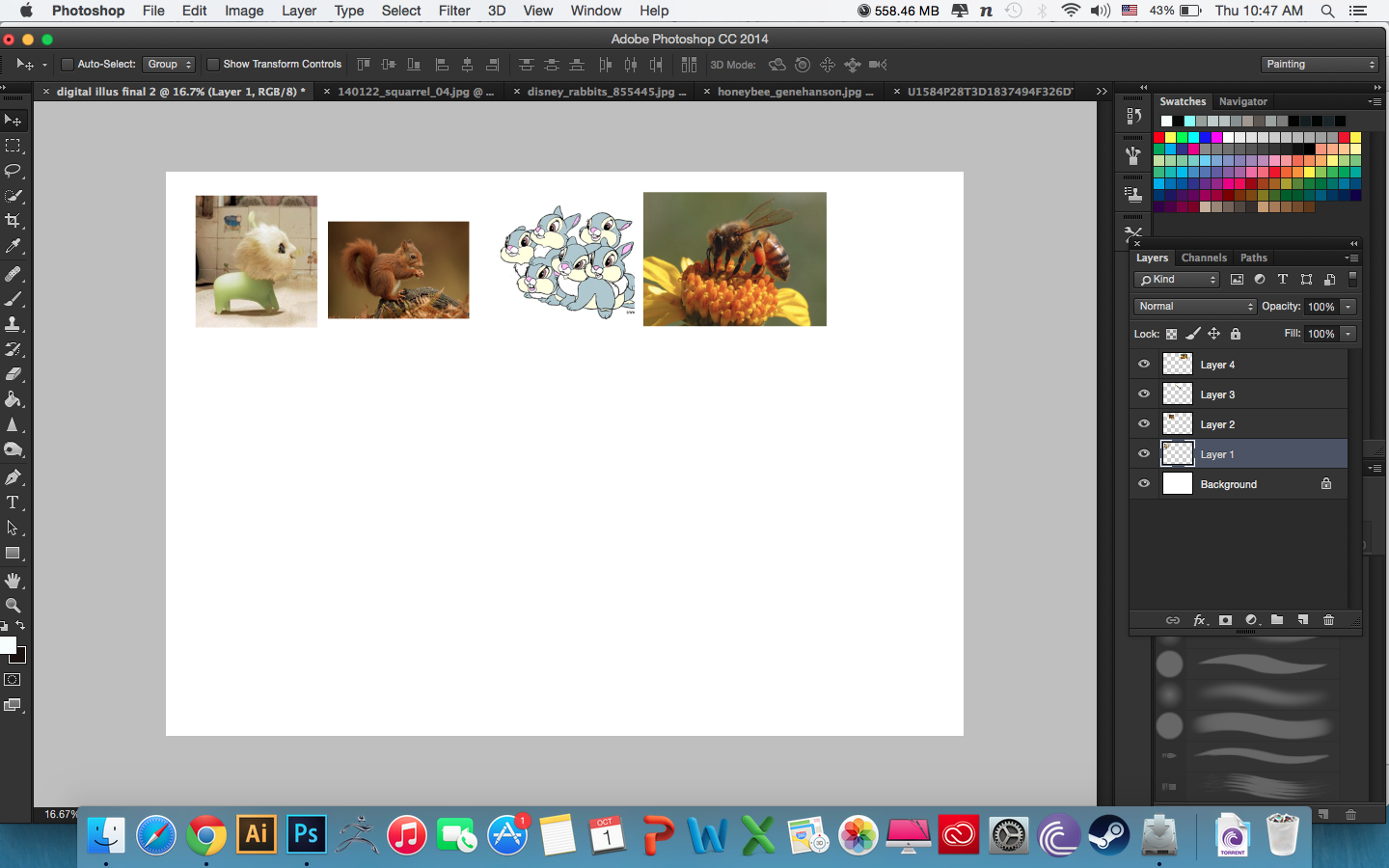Open Finder from the Dock

[106, 834]
